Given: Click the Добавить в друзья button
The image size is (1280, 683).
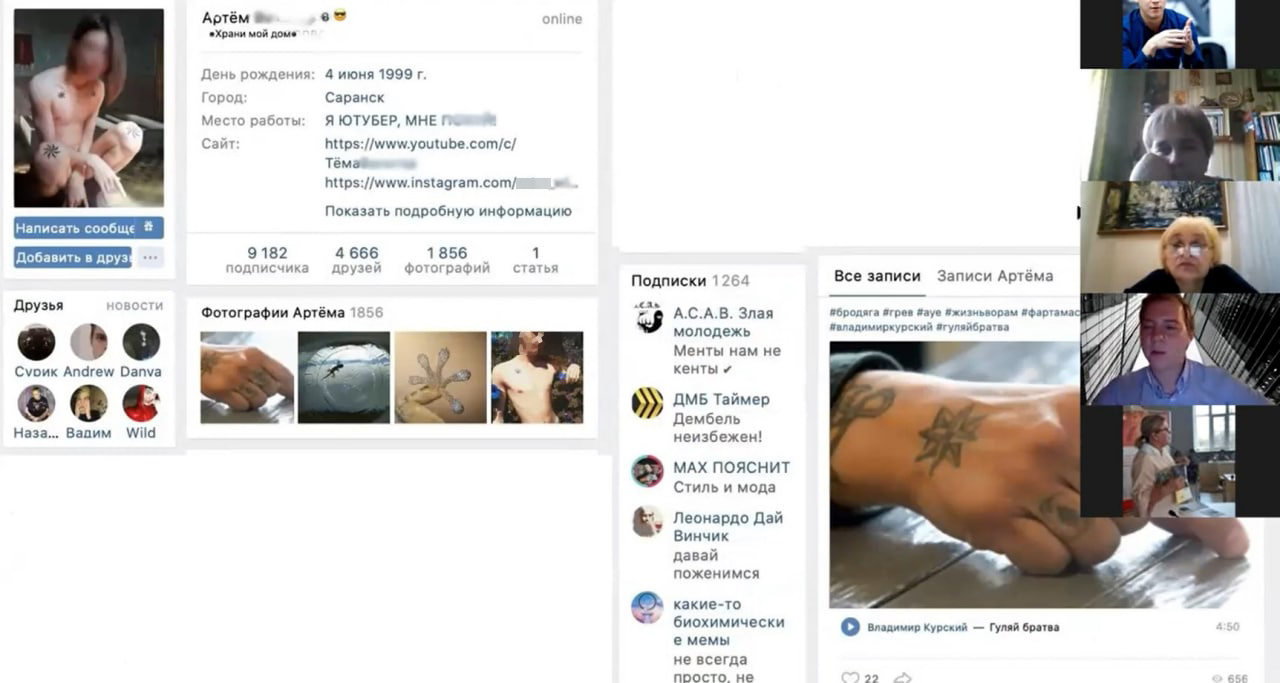Looking at the screenshot, I should (x=73, y=257).
